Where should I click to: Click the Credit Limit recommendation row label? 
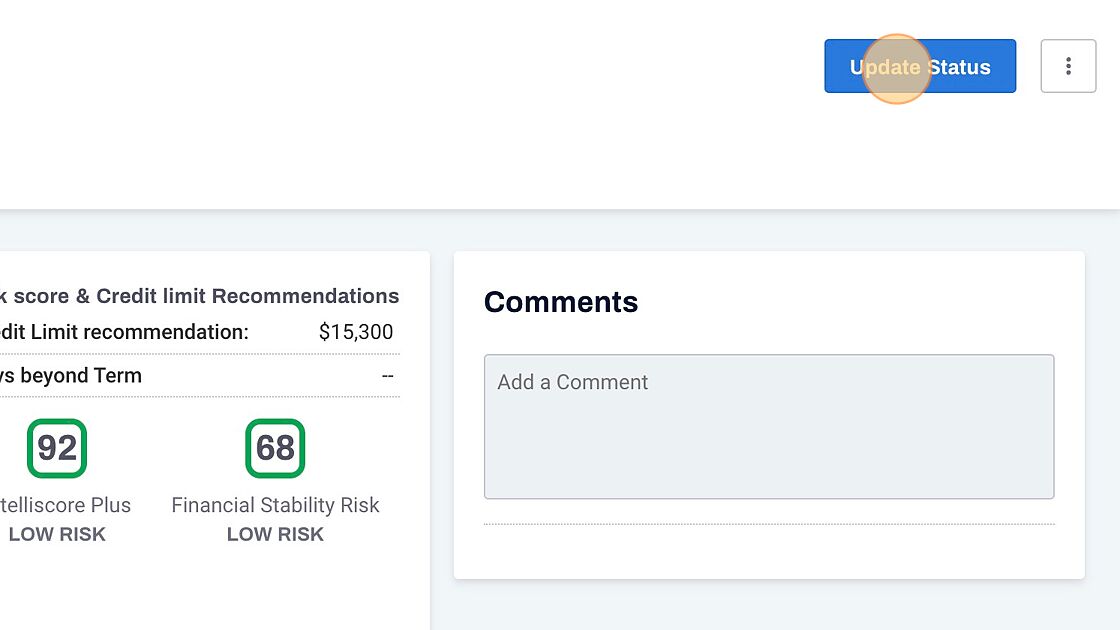[124, 332]
